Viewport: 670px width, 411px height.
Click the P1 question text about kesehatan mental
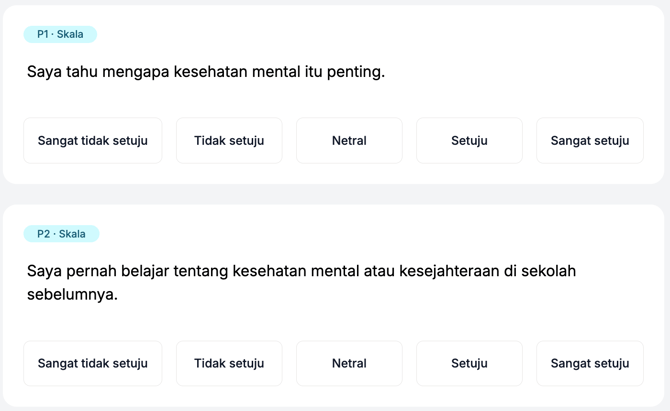click(x=205, y=72)
